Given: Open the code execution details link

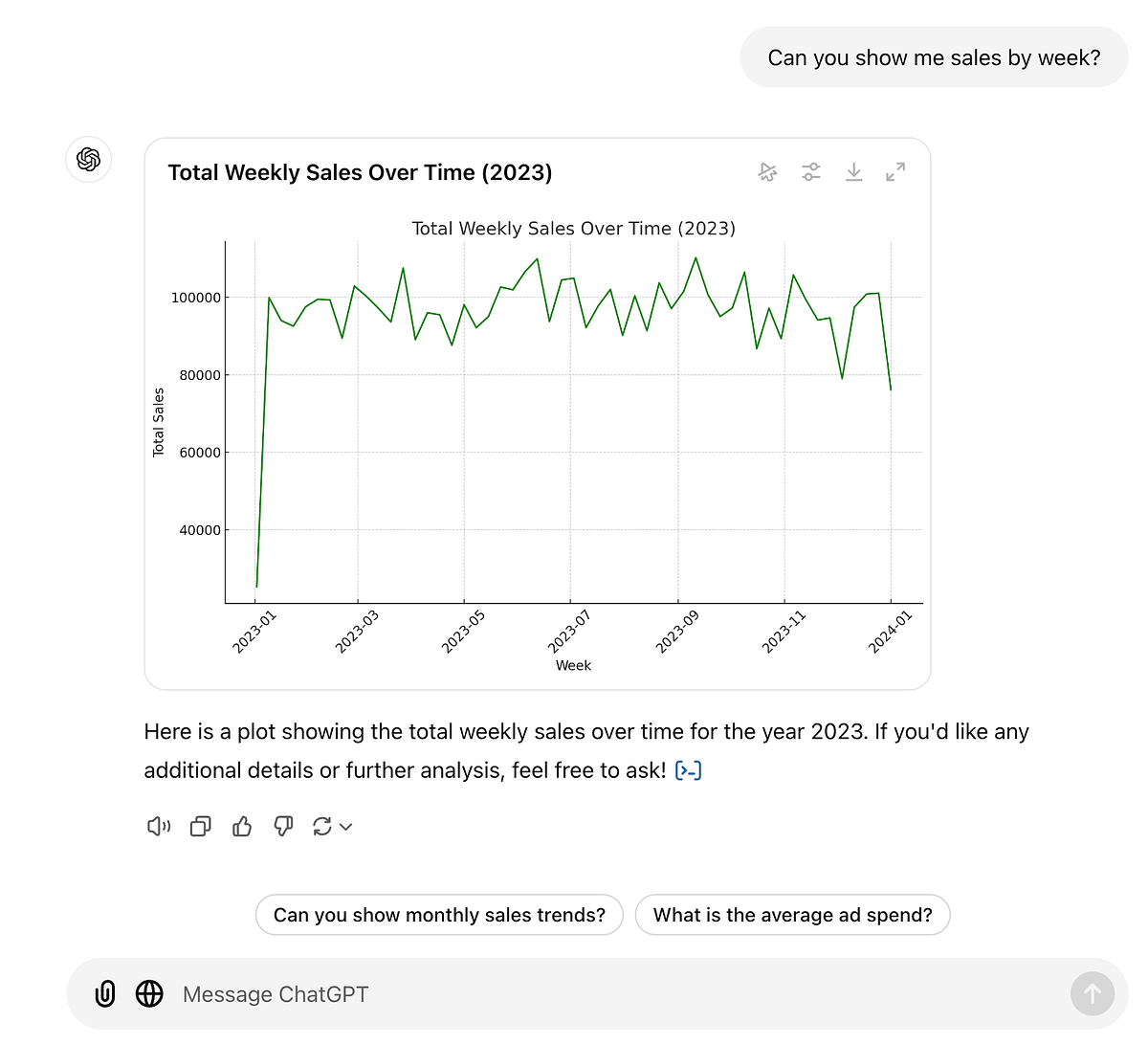Looking at the screenshot, I should pos(688,769).
